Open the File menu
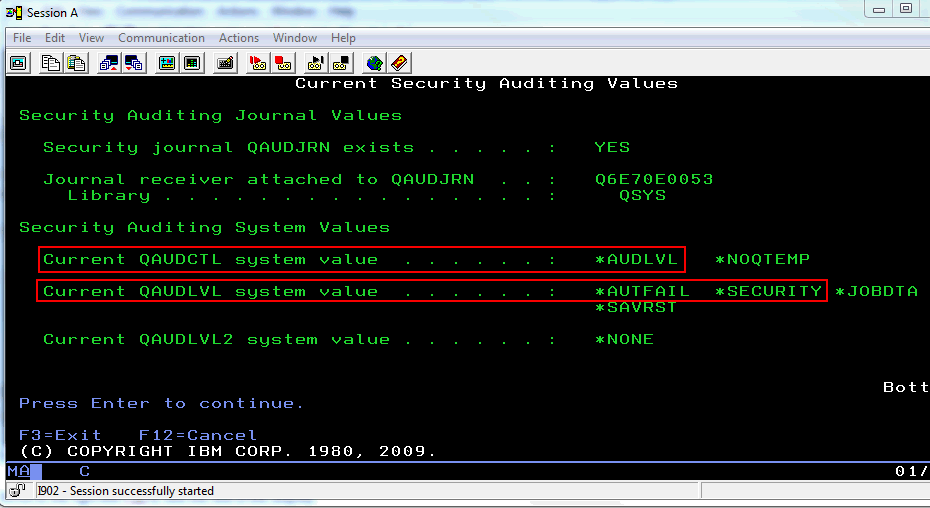Screen dimensions: 930x508 (x=22, y=38)
